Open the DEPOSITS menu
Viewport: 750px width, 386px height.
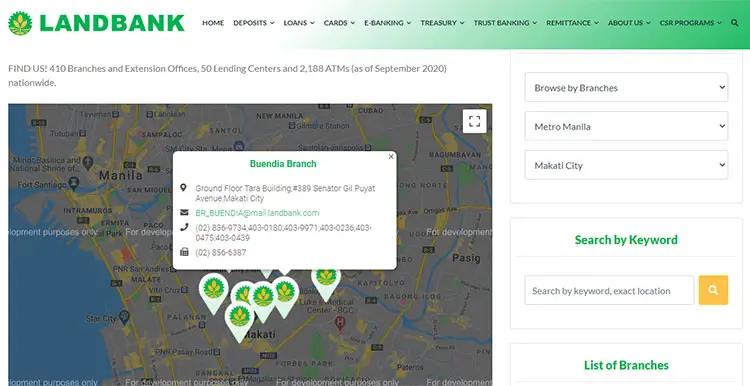click(x=254, y=23)
